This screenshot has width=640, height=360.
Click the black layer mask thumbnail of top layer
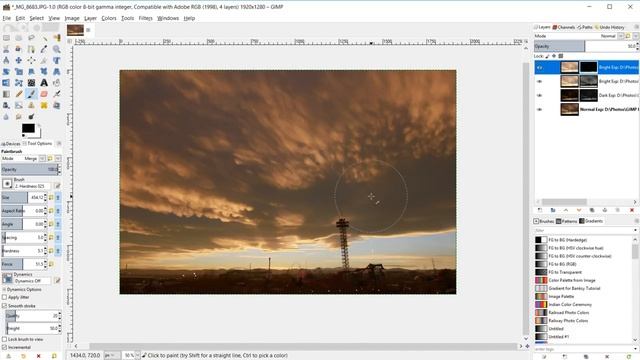[x=588, y=67]
